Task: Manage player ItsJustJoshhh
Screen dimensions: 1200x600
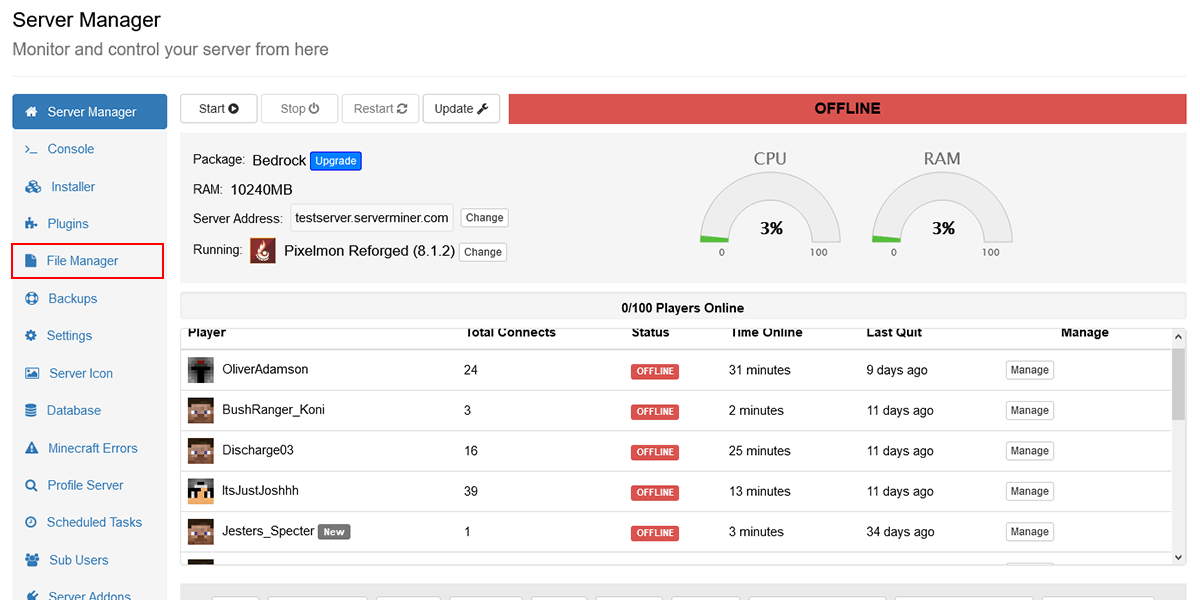Action: 1030,491
